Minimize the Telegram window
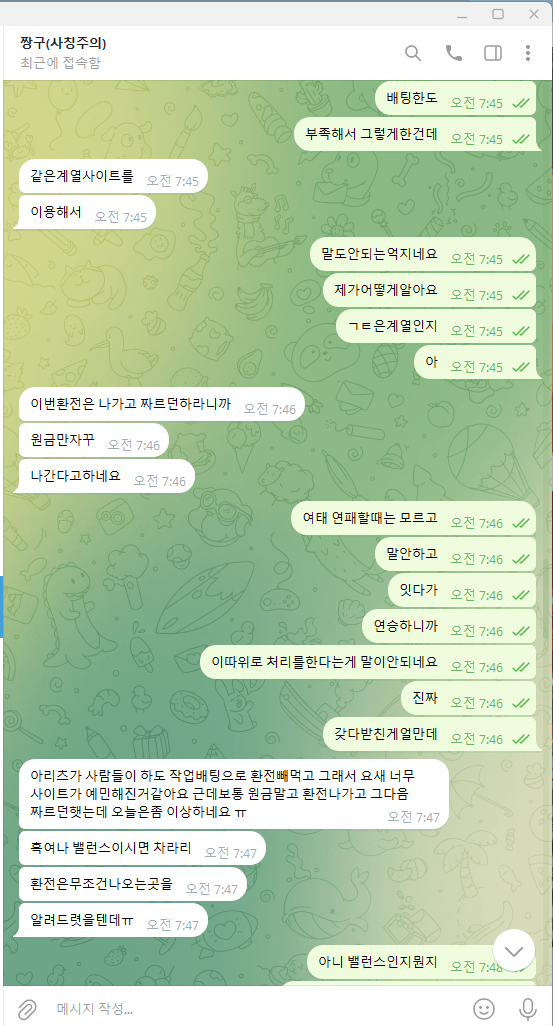The height and width of the screenshot is (1026, 553). click(462, 14)
